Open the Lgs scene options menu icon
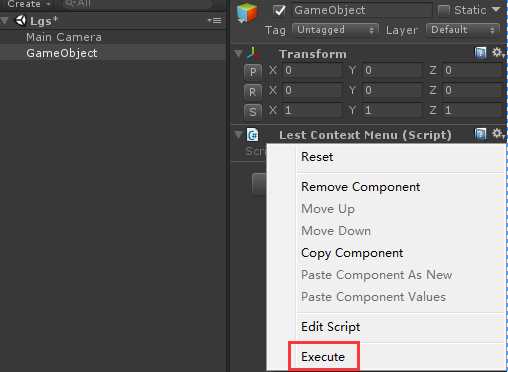Image resolution: width=508 pixels, height=372 pixels. [x=215, y=21]
